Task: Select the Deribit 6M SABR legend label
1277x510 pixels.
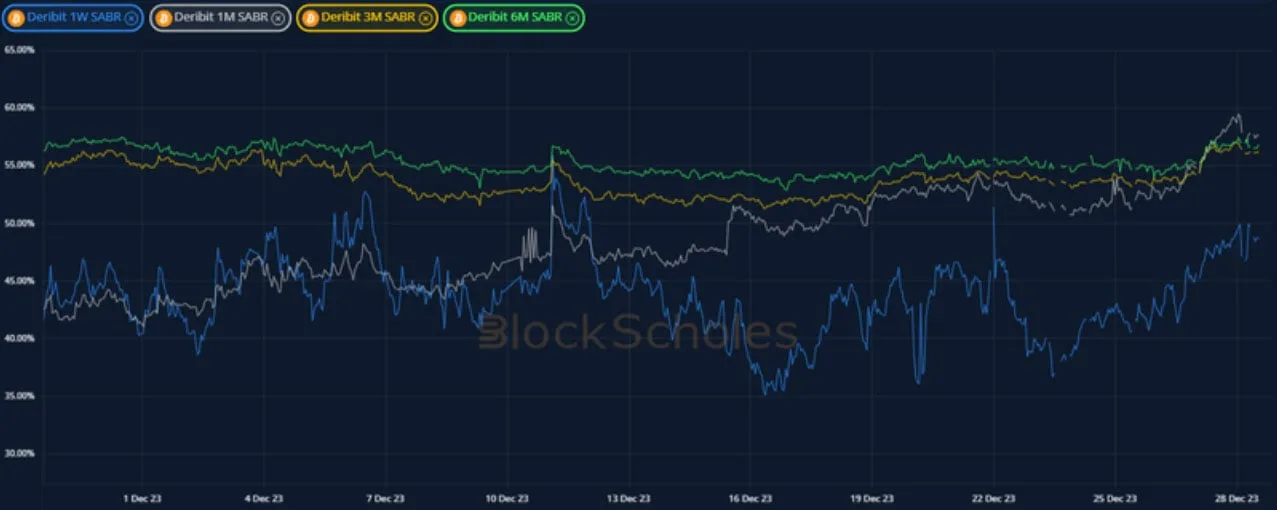Action: (514, 17)
